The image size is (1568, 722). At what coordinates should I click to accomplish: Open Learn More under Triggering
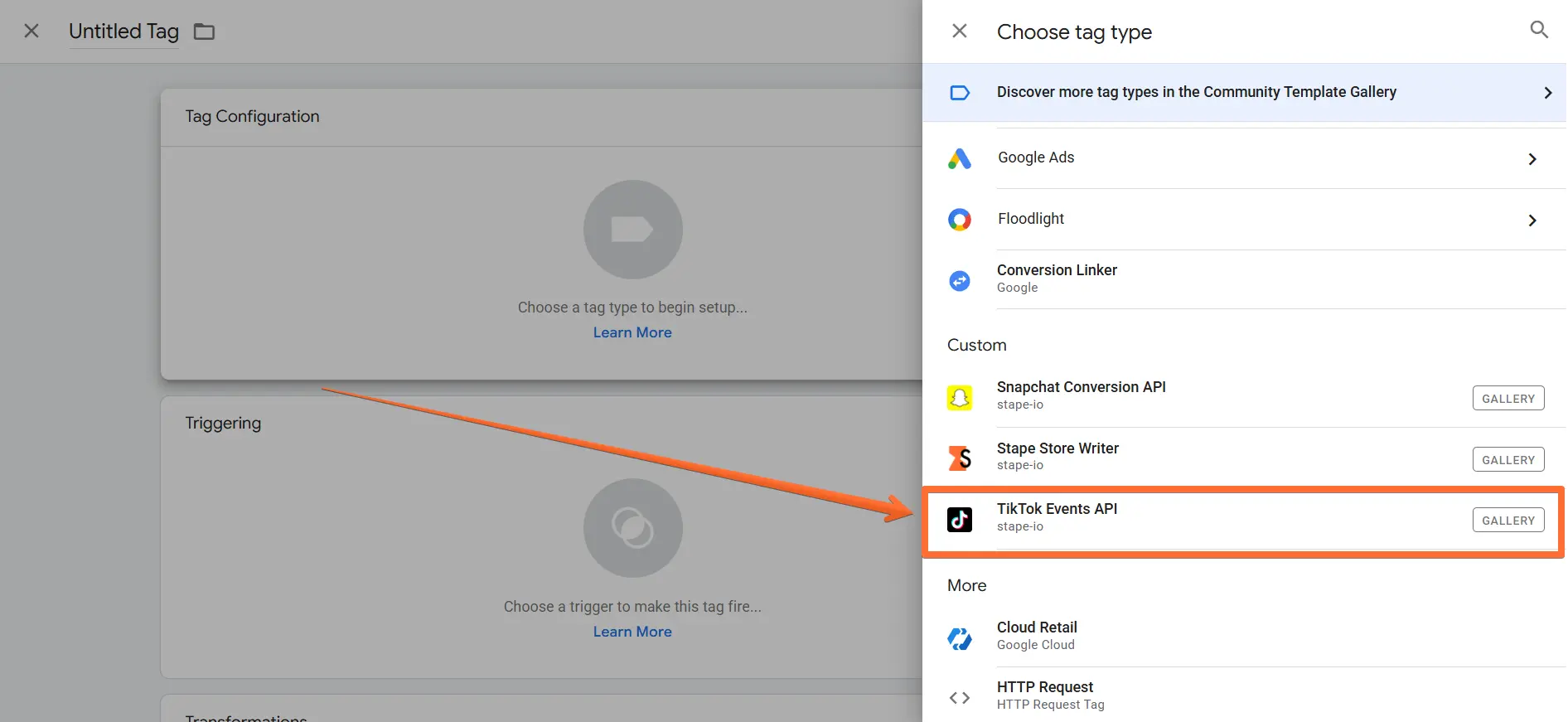[x=632, y=632]
